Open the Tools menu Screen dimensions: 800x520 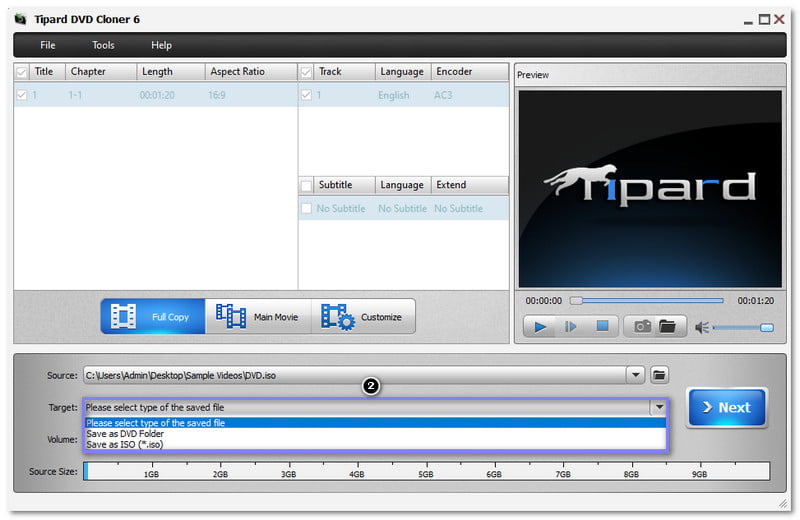[103, 45]
